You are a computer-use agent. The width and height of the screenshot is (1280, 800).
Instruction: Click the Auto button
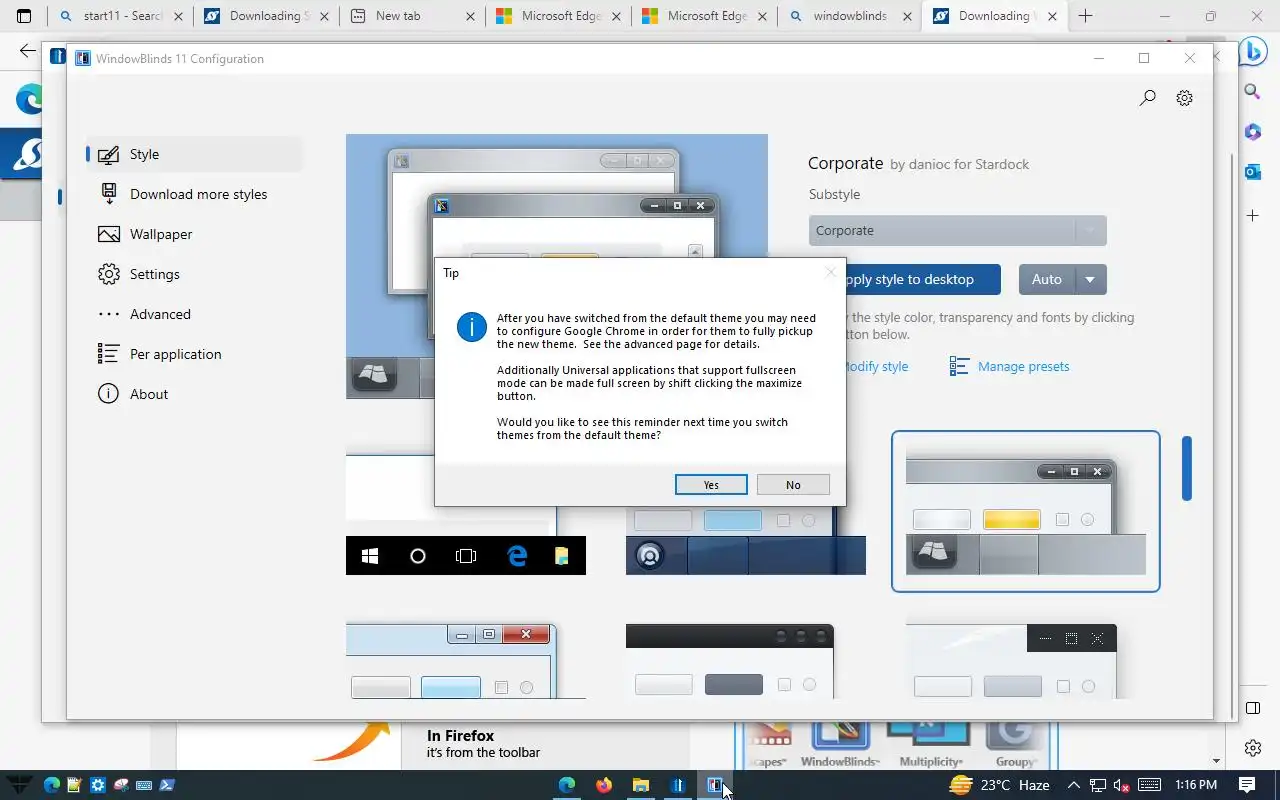pyautogui.click(x=1047, y=280)
